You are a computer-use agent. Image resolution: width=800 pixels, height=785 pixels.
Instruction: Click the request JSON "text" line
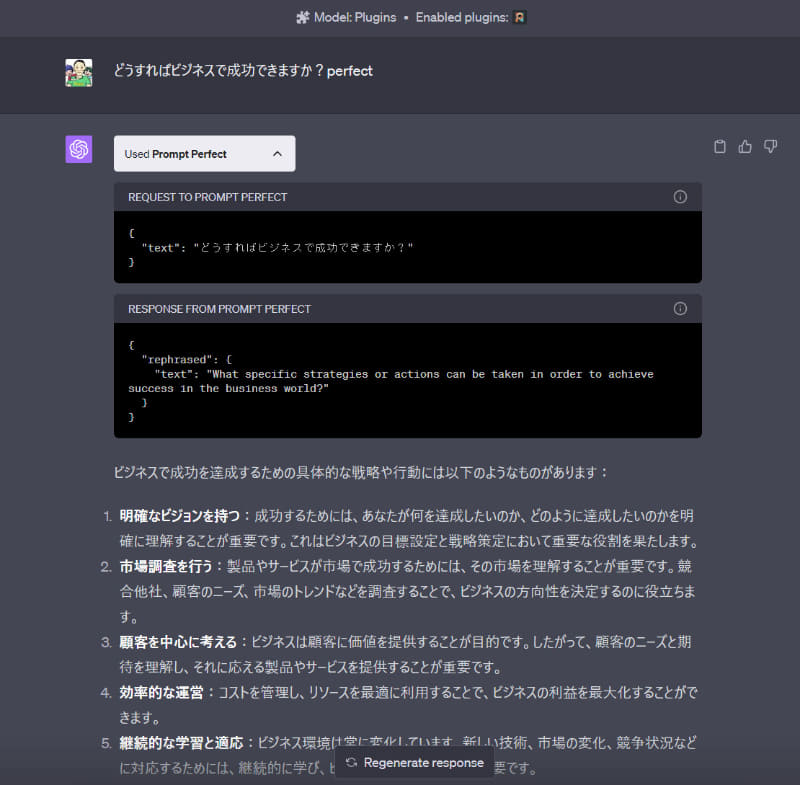pyautogui.click(x=278, y=248)
